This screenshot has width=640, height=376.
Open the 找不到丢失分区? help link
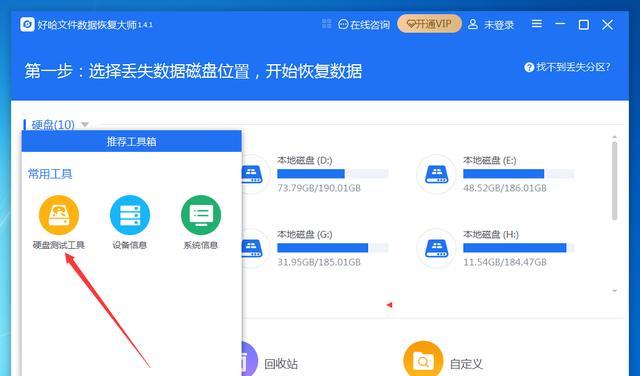coord(567,67)
